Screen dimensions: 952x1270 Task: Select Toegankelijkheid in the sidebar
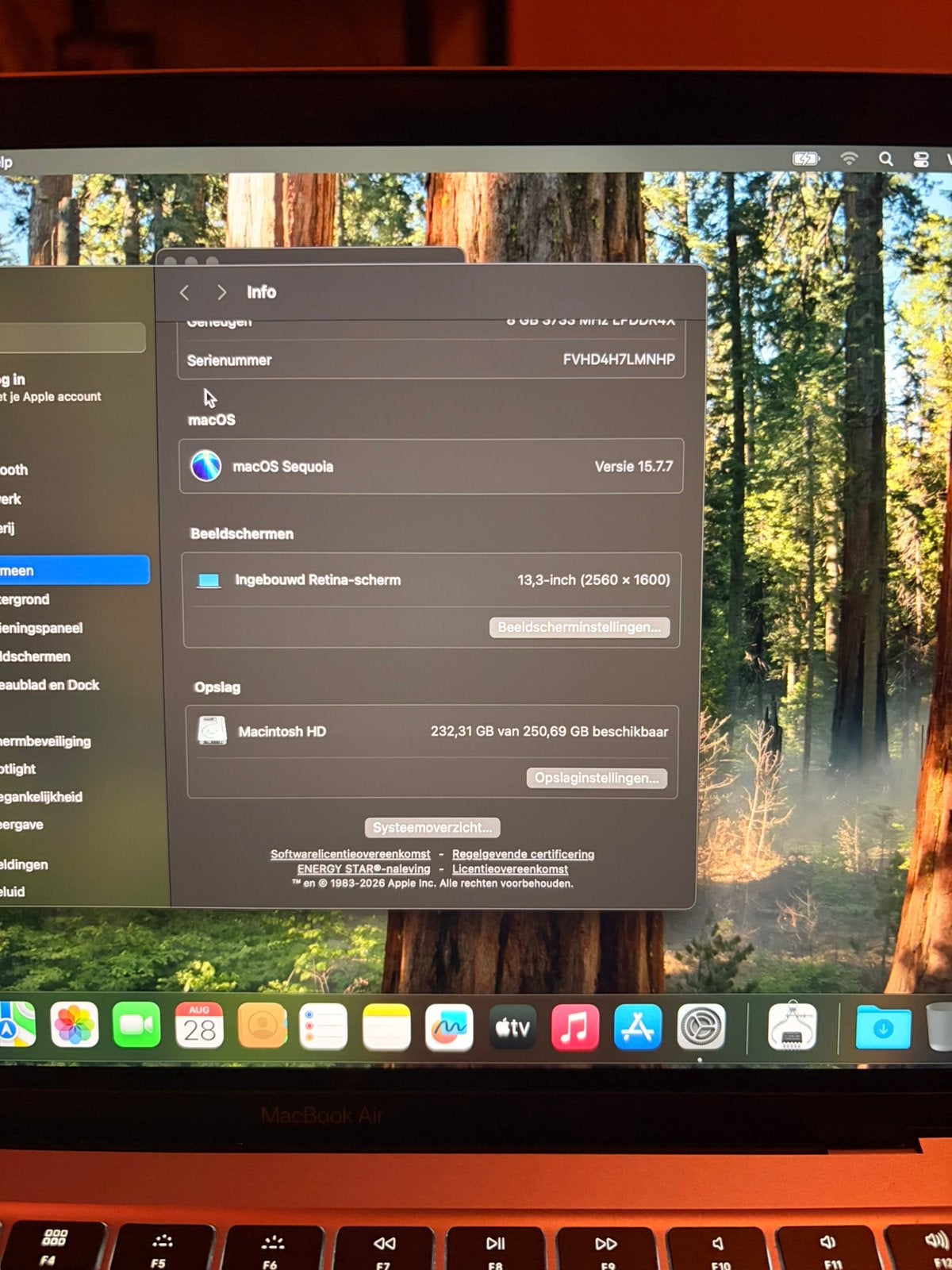tap(41, 797)
